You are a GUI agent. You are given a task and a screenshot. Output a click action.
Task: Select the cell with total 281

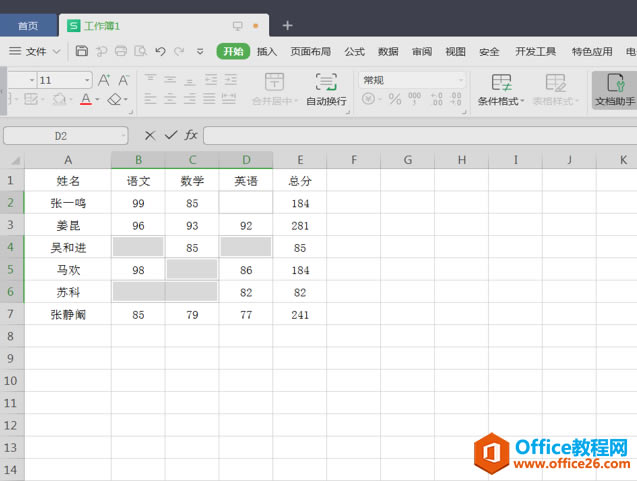(x=300, y=225)
